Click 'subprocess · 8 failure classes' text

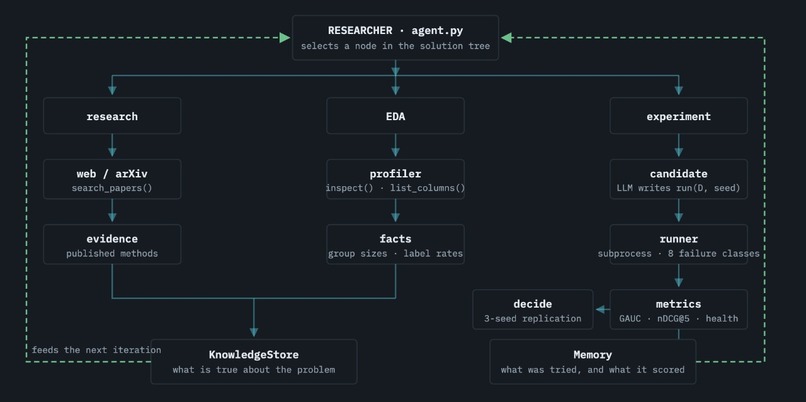pos(679,253)
